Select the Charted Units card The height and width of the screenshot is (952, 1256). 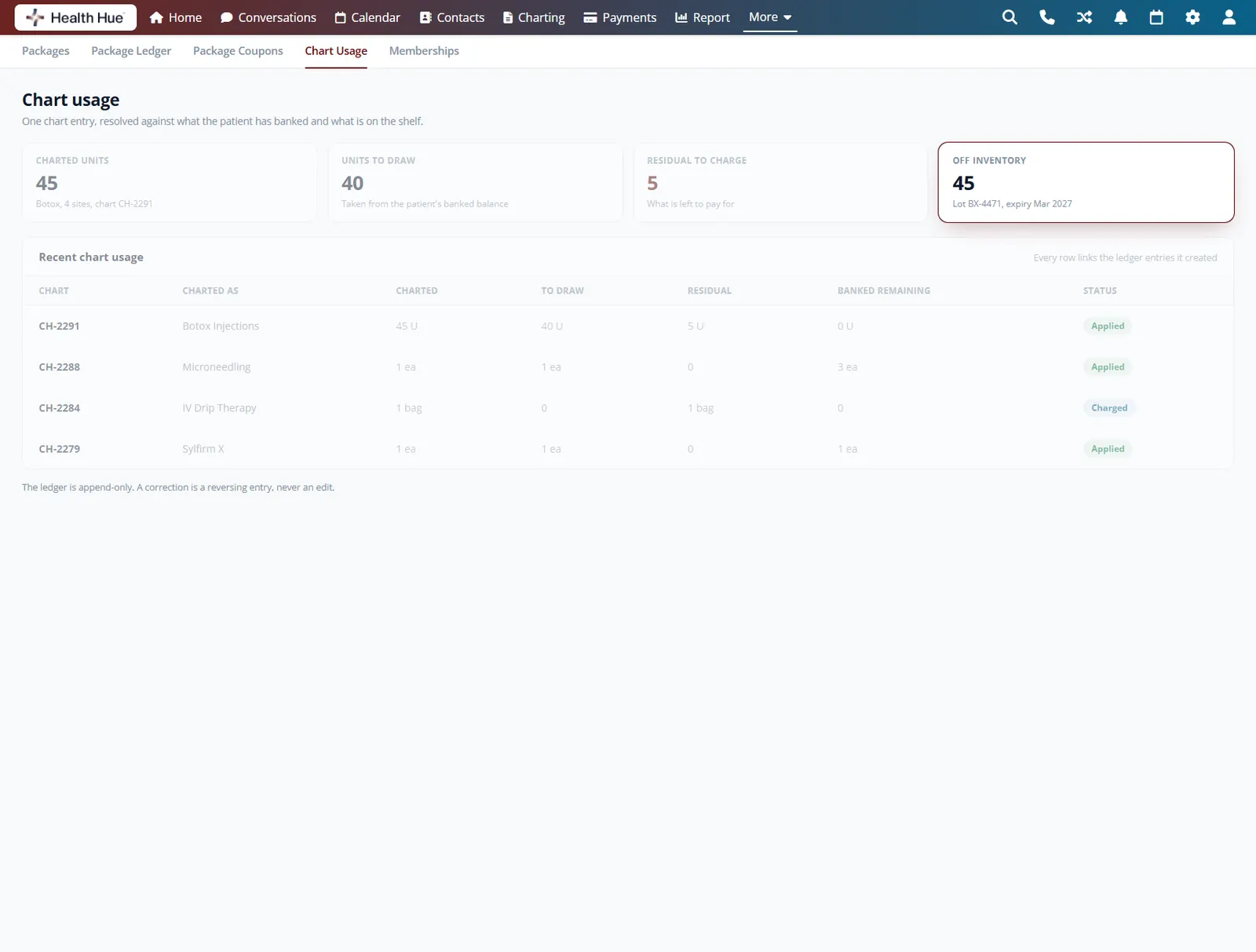point(170,182)
